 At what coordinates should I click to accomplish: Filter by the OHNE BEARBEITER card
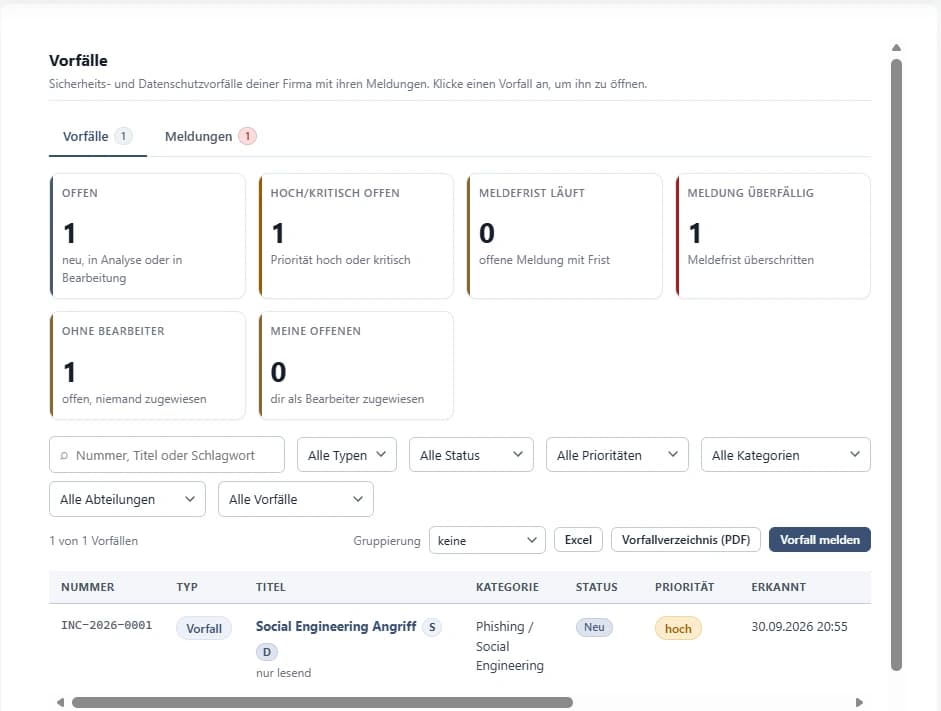[x=148, y=365]
